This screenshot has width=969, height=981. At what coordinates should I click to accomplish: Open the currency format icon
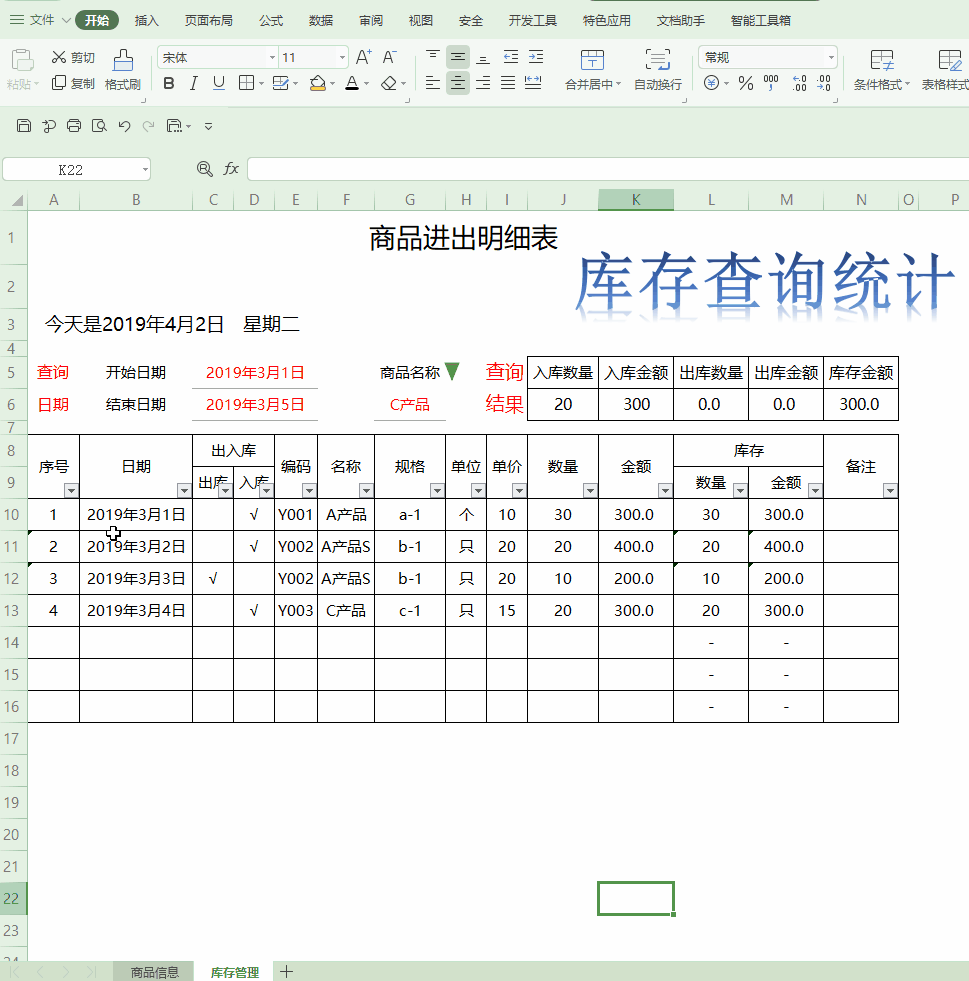[x=711, y=83]
